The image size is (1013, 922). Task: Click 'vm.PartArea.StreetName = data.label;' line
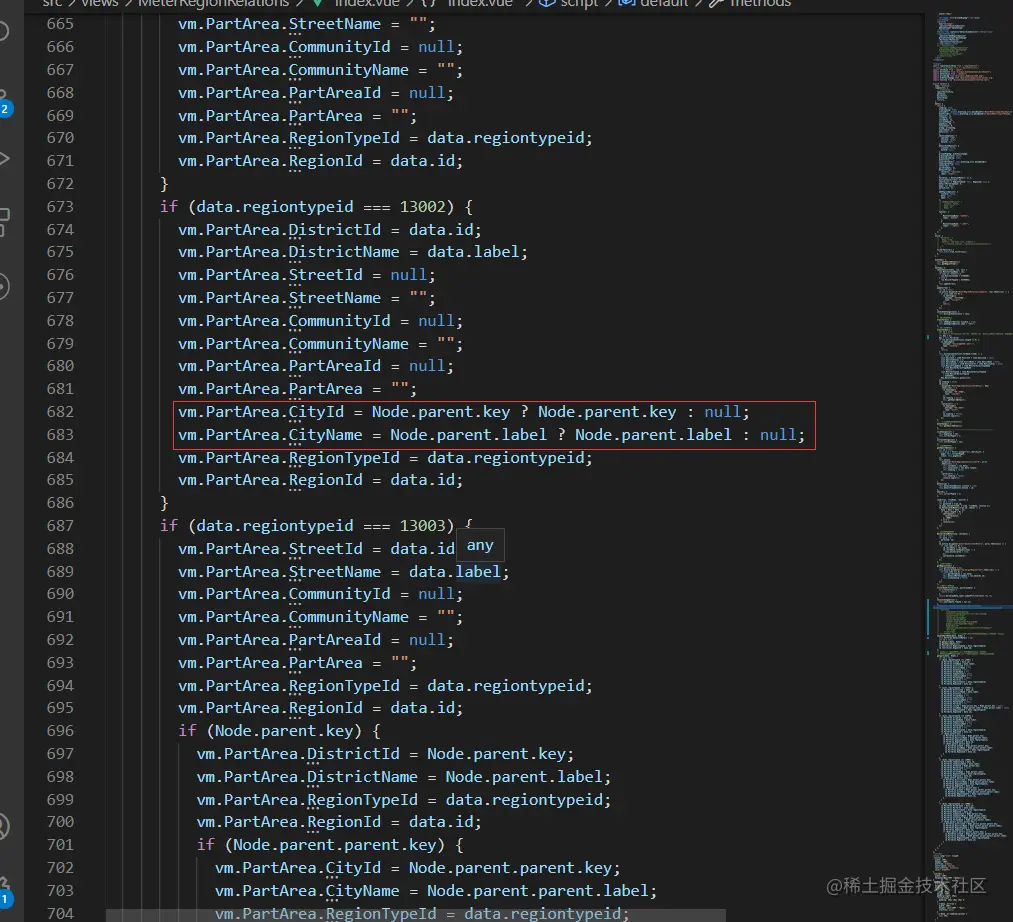tap(344, 572)
